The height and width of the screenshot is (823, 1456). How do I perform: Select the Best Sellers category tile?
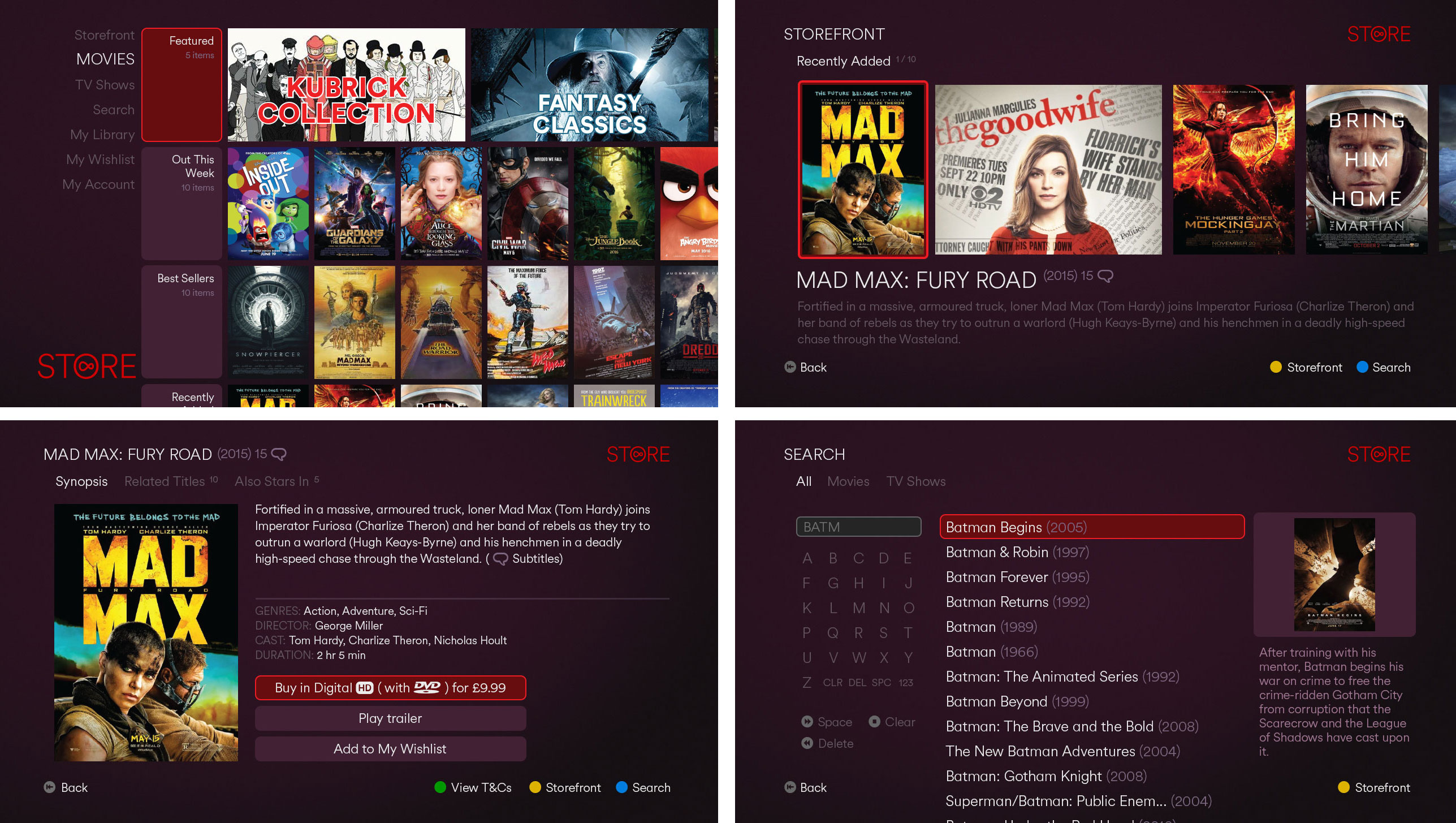point(182,322)
